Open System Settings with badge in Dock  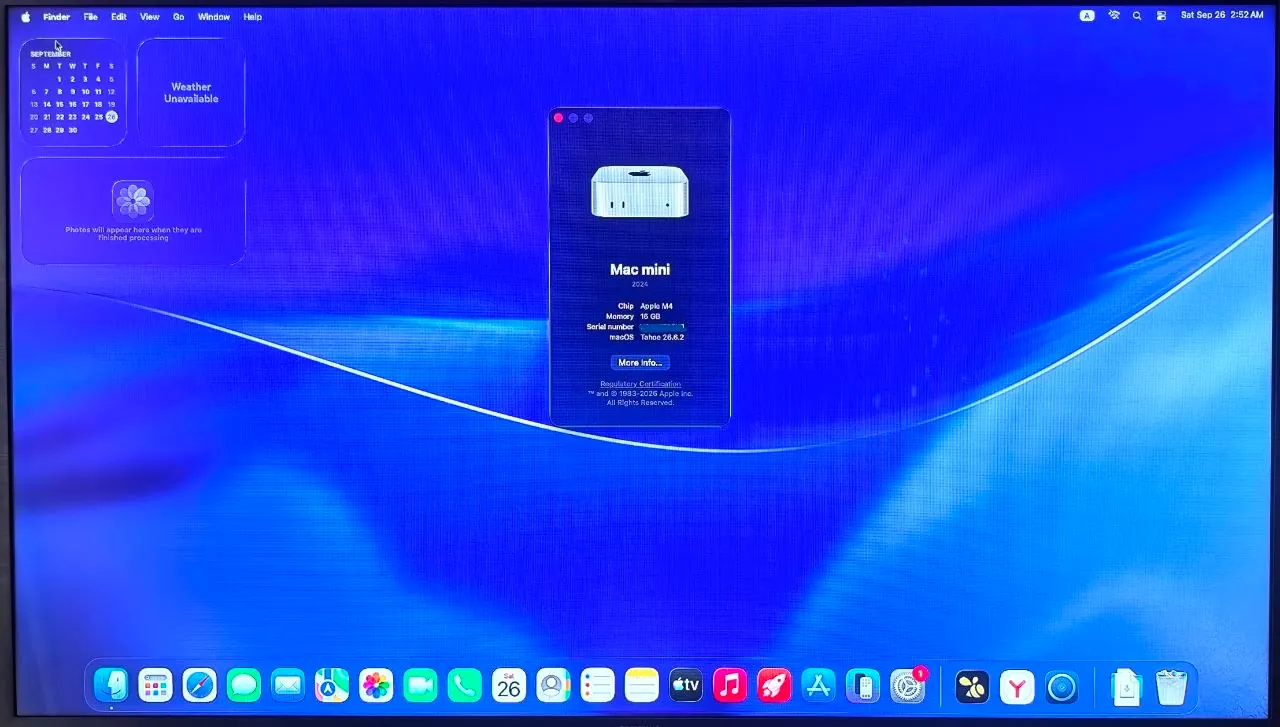click(x=908, y=685)
